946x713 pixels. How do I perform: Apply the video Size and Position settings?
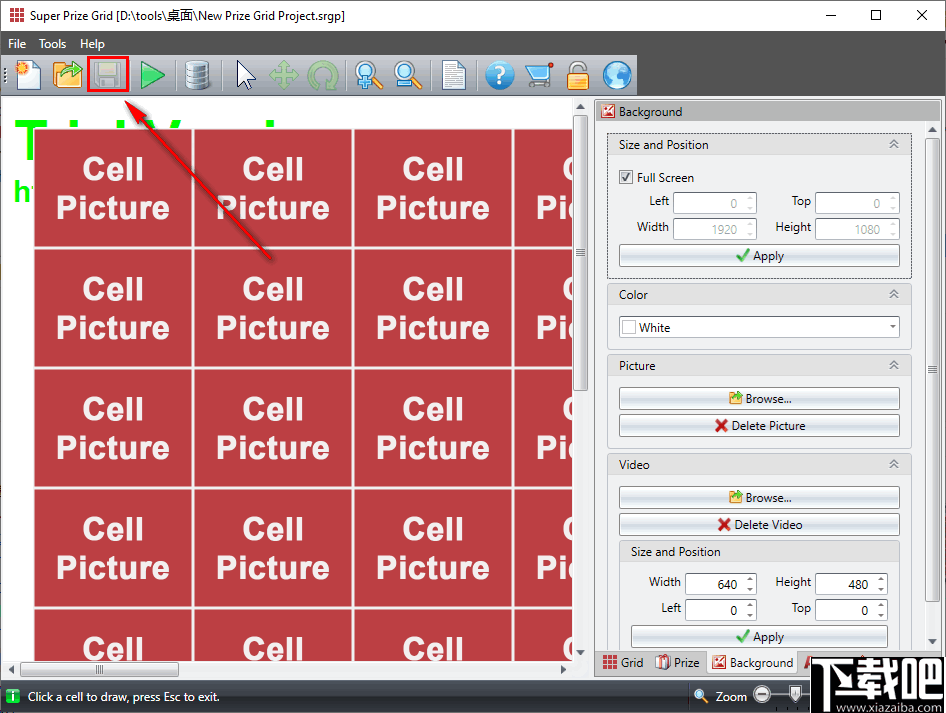click(x=759, y=636)
